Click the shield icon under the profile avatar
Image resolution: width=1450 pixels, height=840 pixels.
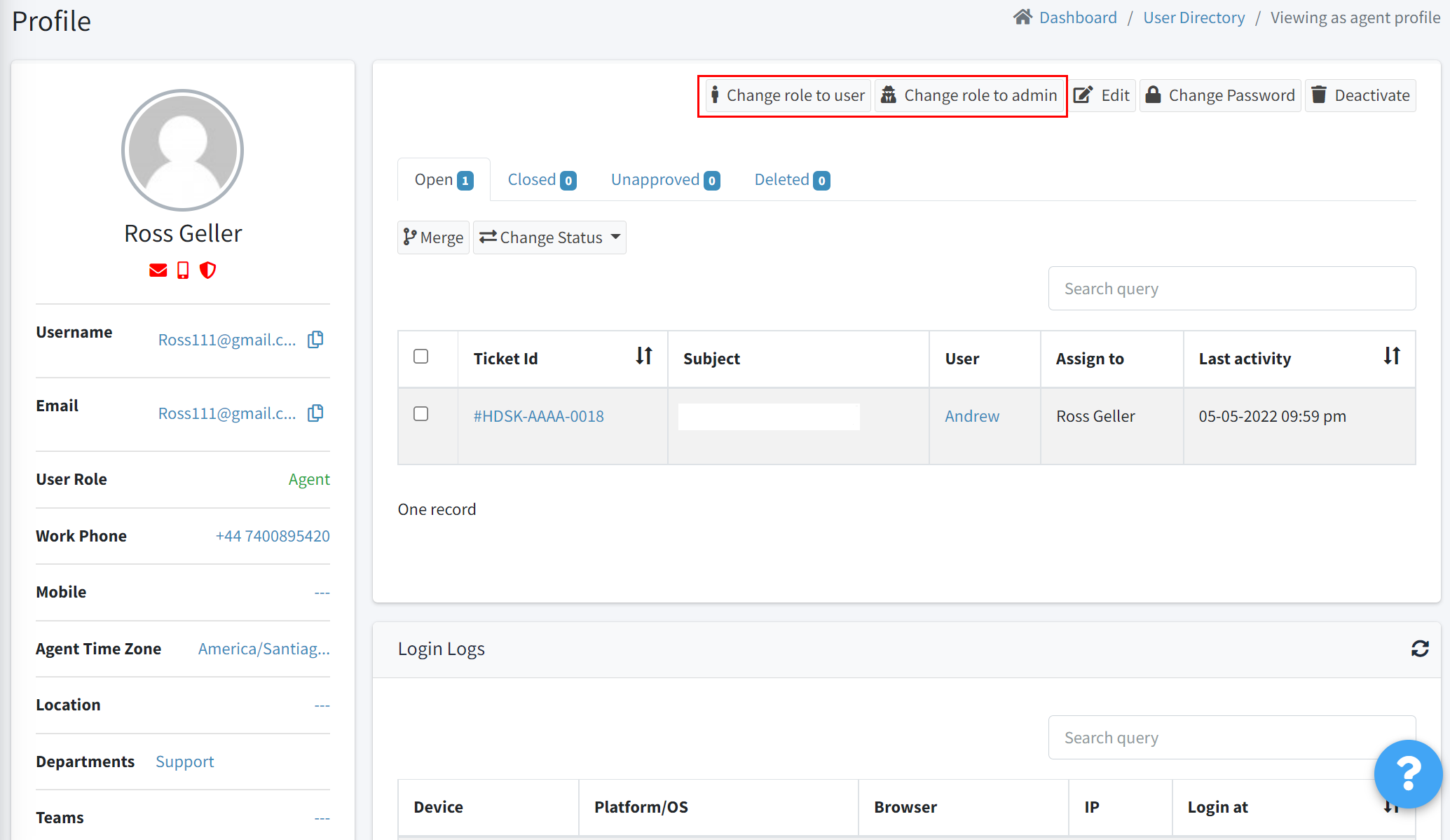pos(207,270)
